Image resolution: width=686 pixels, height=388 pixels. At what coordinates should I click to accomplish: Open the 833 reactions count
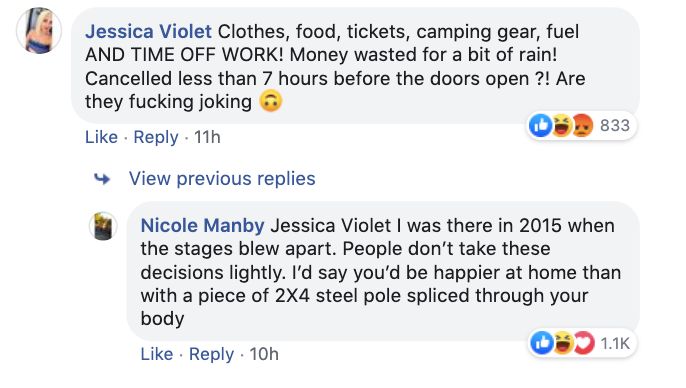[615, 126]
